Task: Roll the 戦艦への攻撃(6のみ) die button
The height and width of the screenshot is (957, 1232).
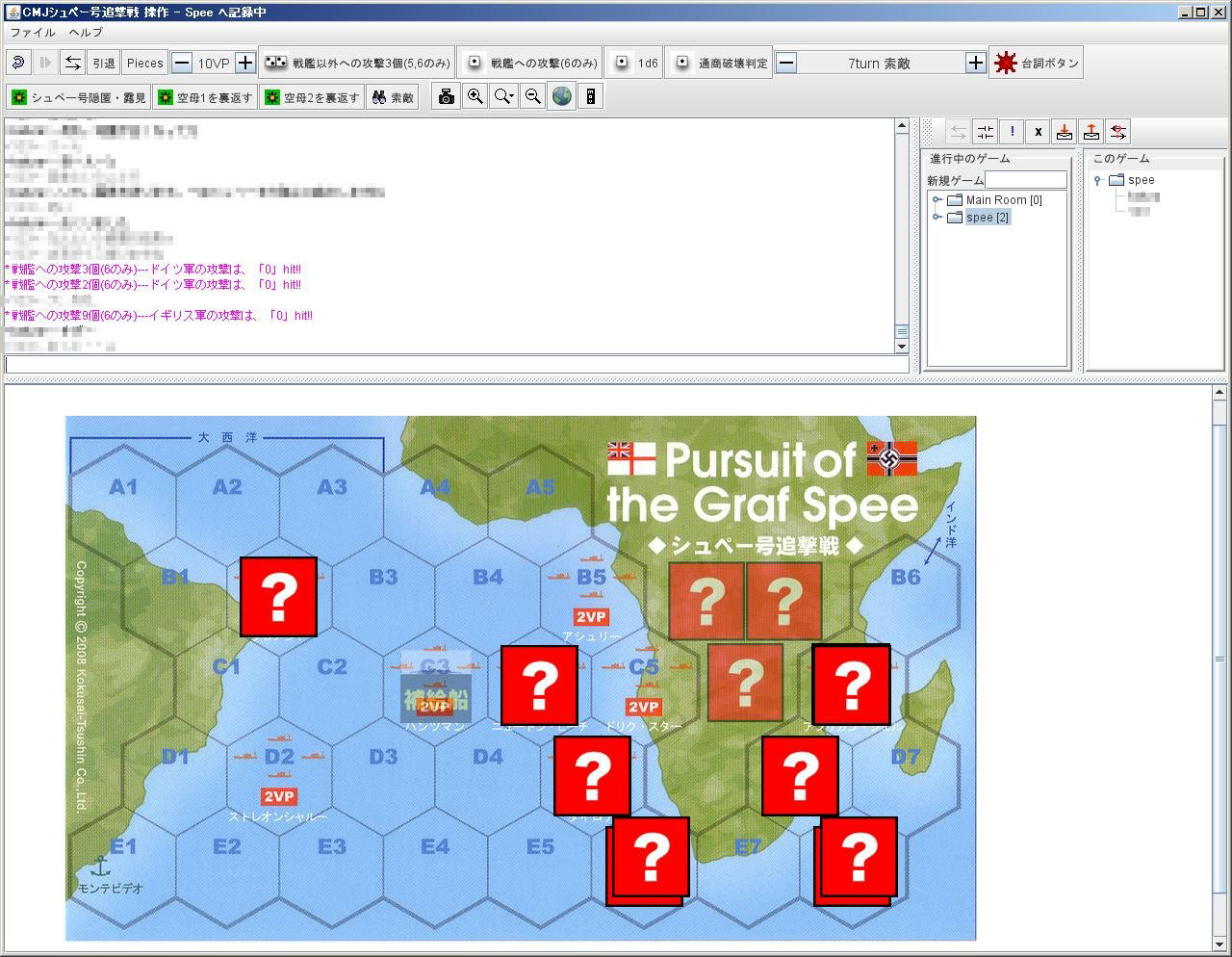Action: coord(530,64)
